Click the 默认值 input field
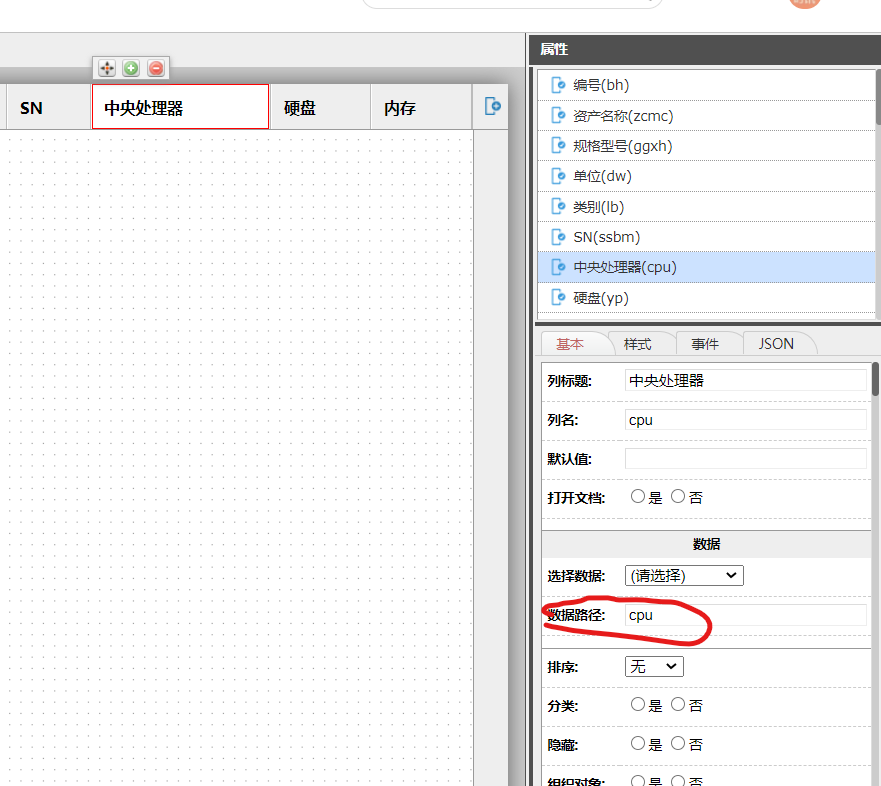 click(x=746, y=458)
